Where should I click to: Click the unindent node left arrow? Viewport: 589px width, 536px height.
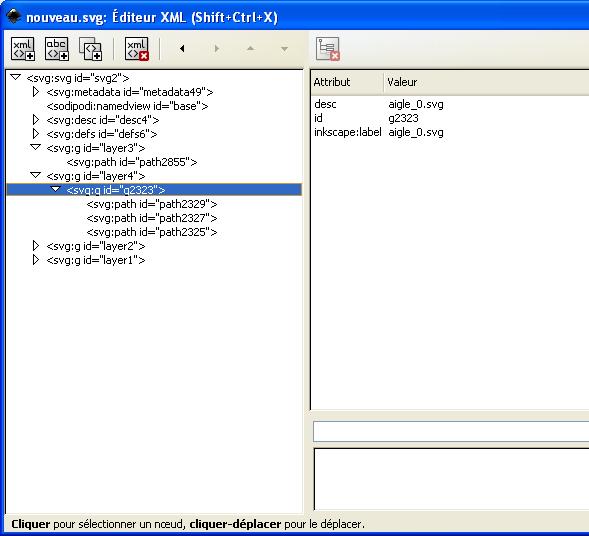[x=182, y=48]
